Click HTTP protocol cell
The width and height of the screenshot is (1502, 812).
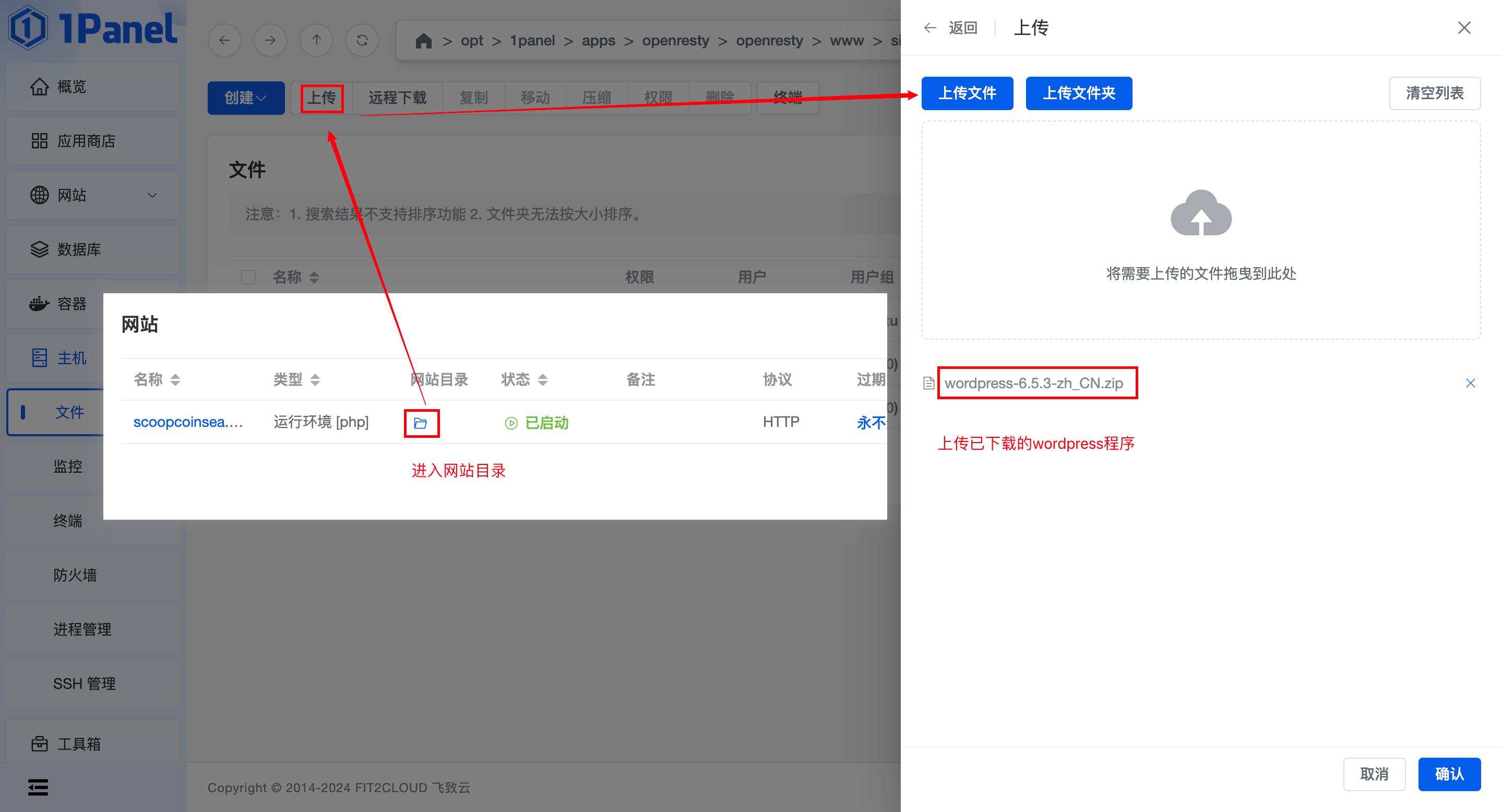(x=781, y=422)
